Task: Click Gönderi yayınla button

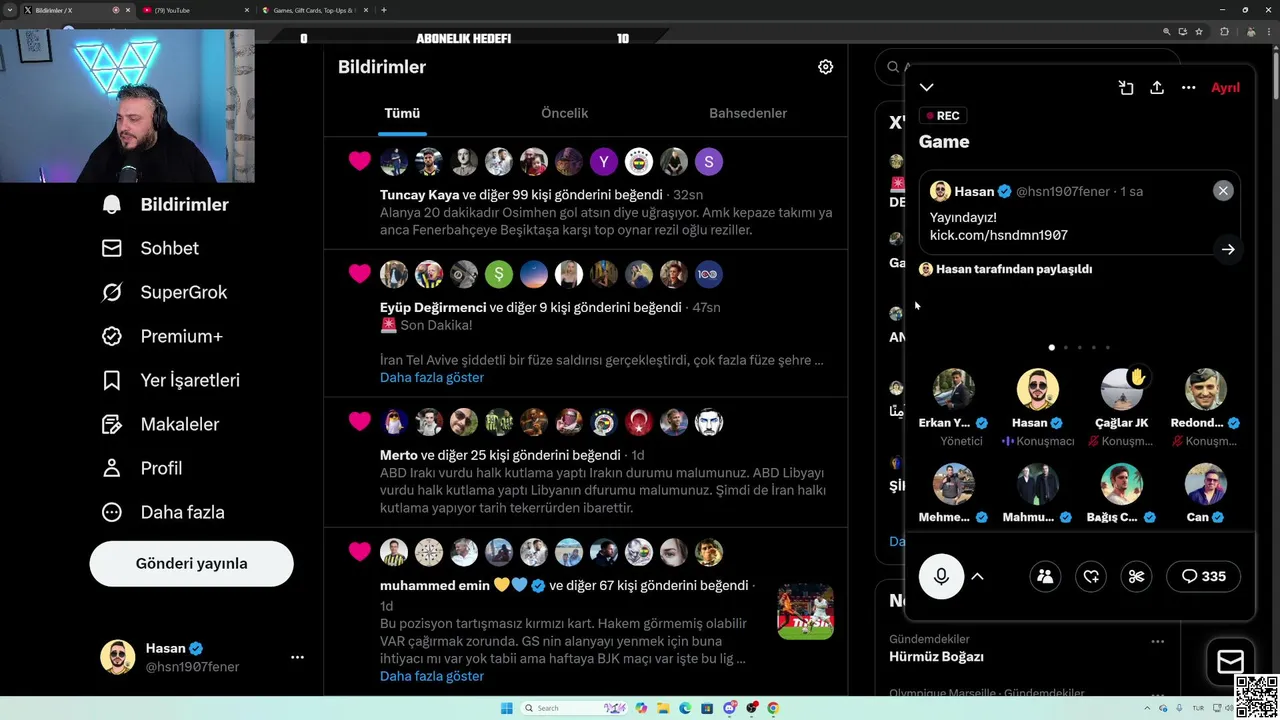Action: click(x=191, y=563)
